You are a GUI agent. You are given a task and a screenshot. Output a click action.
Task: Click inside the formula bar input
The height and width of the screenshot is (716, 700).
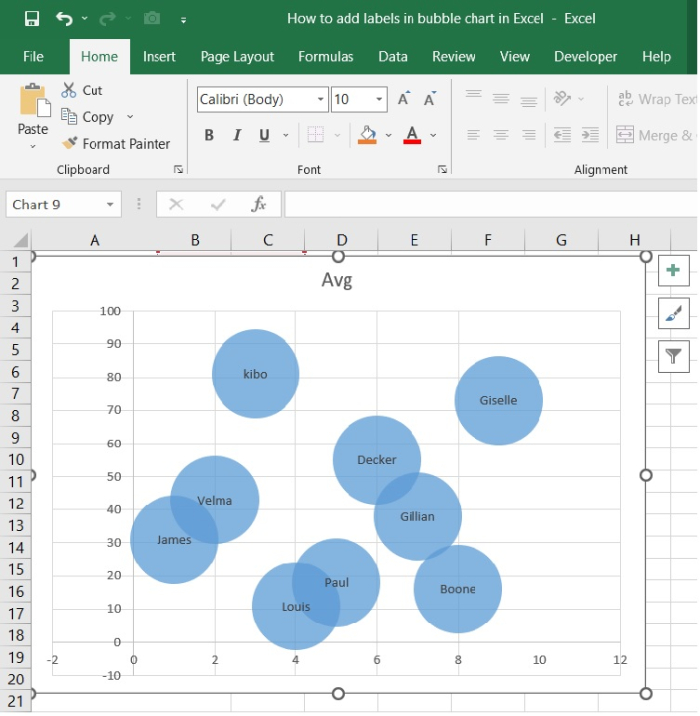490,205
